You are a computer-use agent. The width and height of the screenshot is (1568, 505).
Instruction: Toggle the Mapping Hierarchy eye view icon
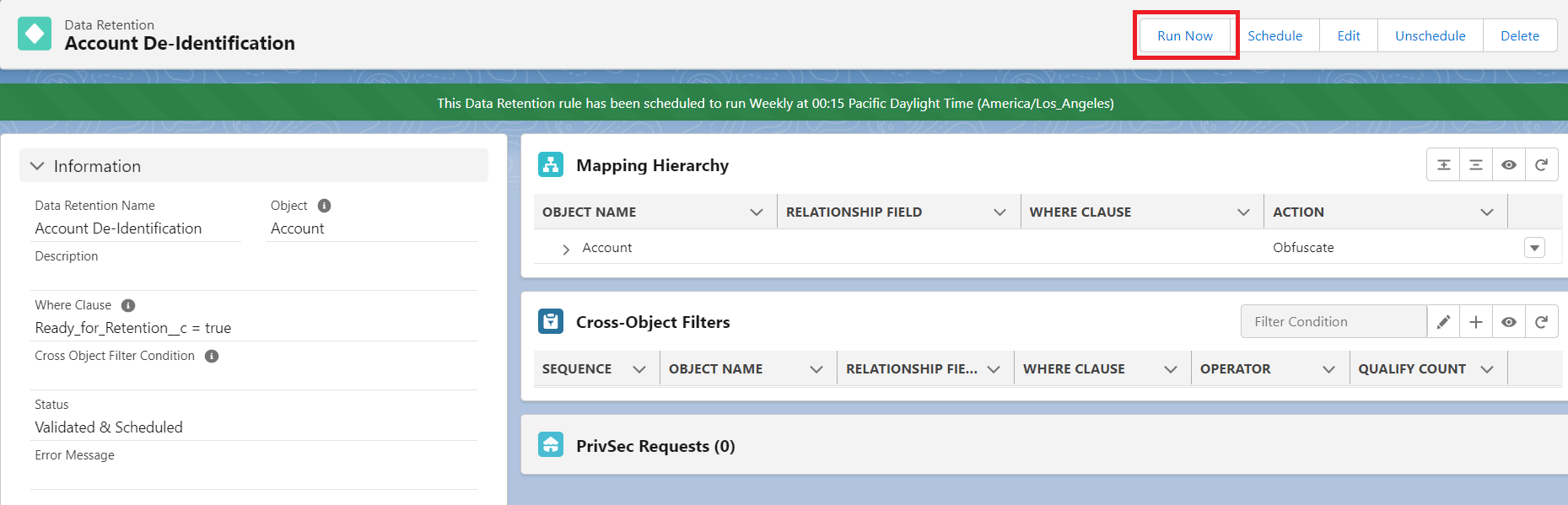[1508, 165]
